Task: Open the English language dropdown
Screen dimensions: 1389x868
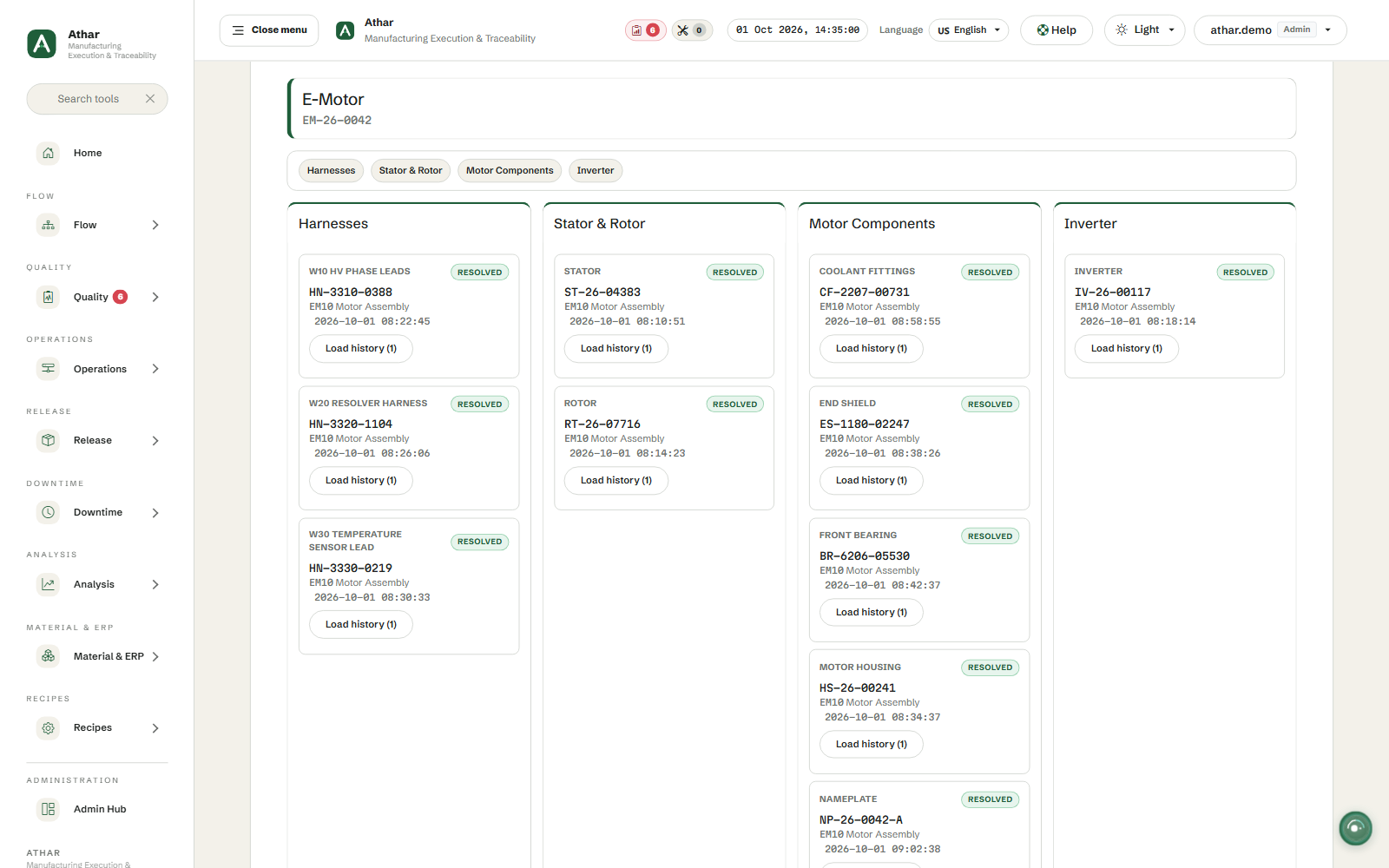Action: point(969,30)
